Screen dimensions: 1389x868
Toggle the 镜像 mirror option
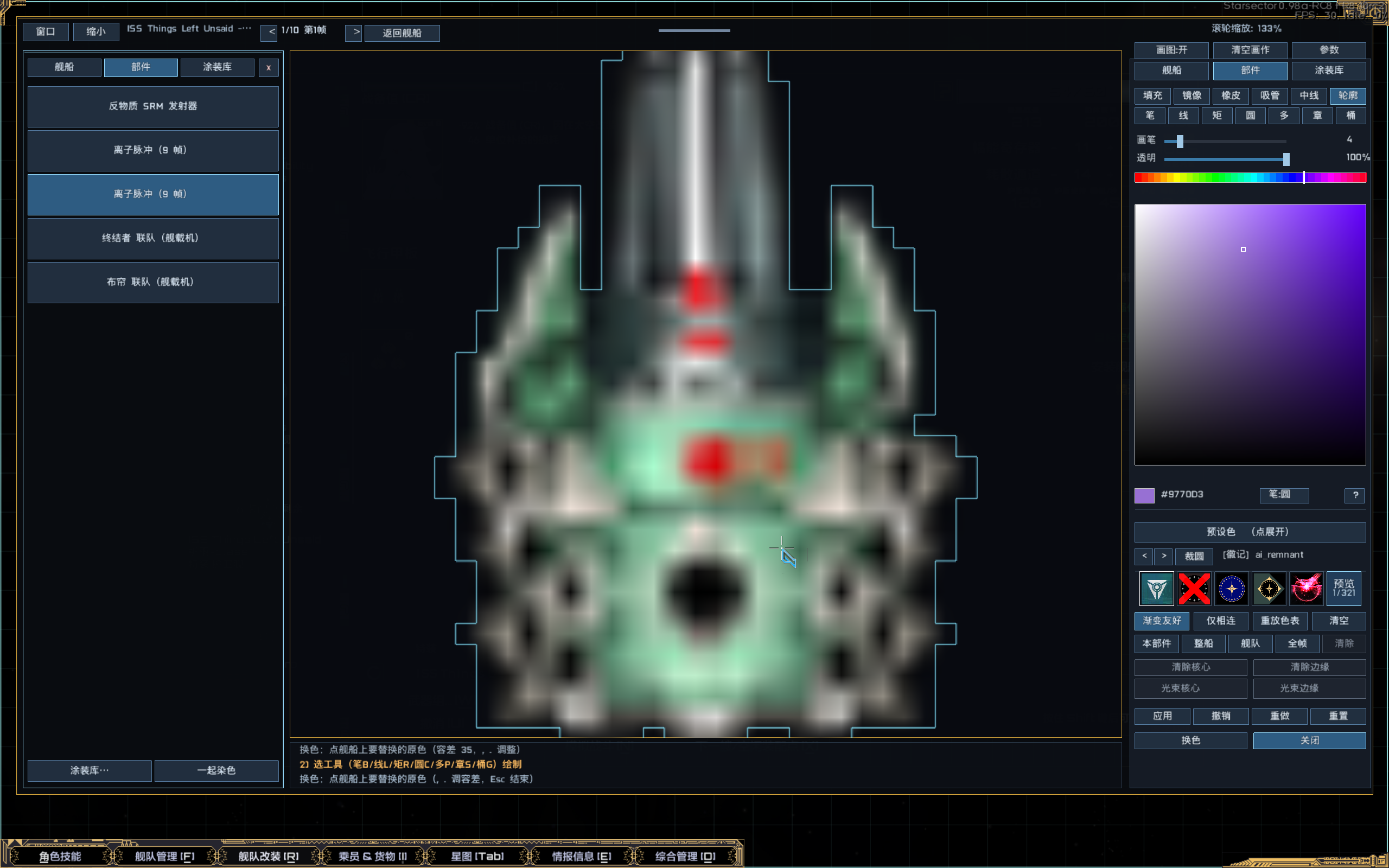(1192, 95)
